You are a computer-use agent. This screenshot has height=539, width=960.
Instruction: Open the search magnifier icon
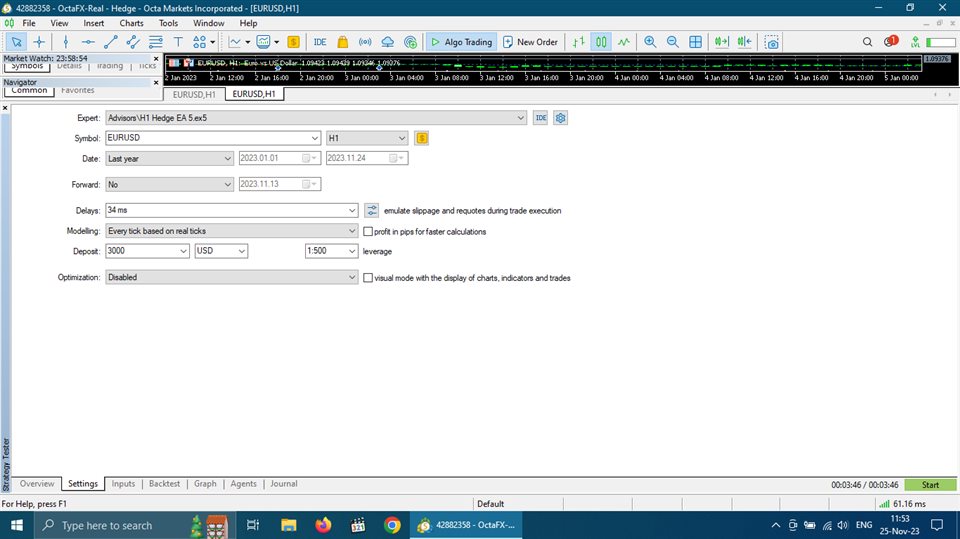coord(868,42)
